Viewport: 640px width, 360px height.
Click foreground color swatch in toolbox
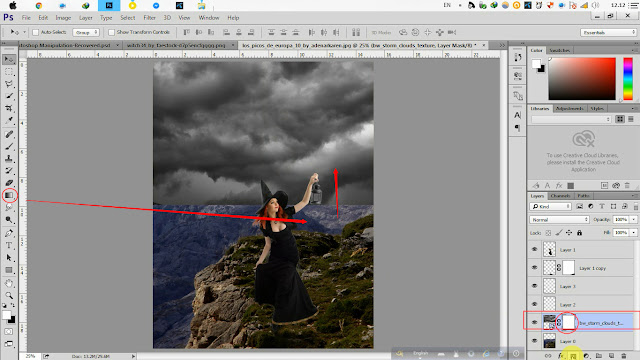(x=6, y=315)
